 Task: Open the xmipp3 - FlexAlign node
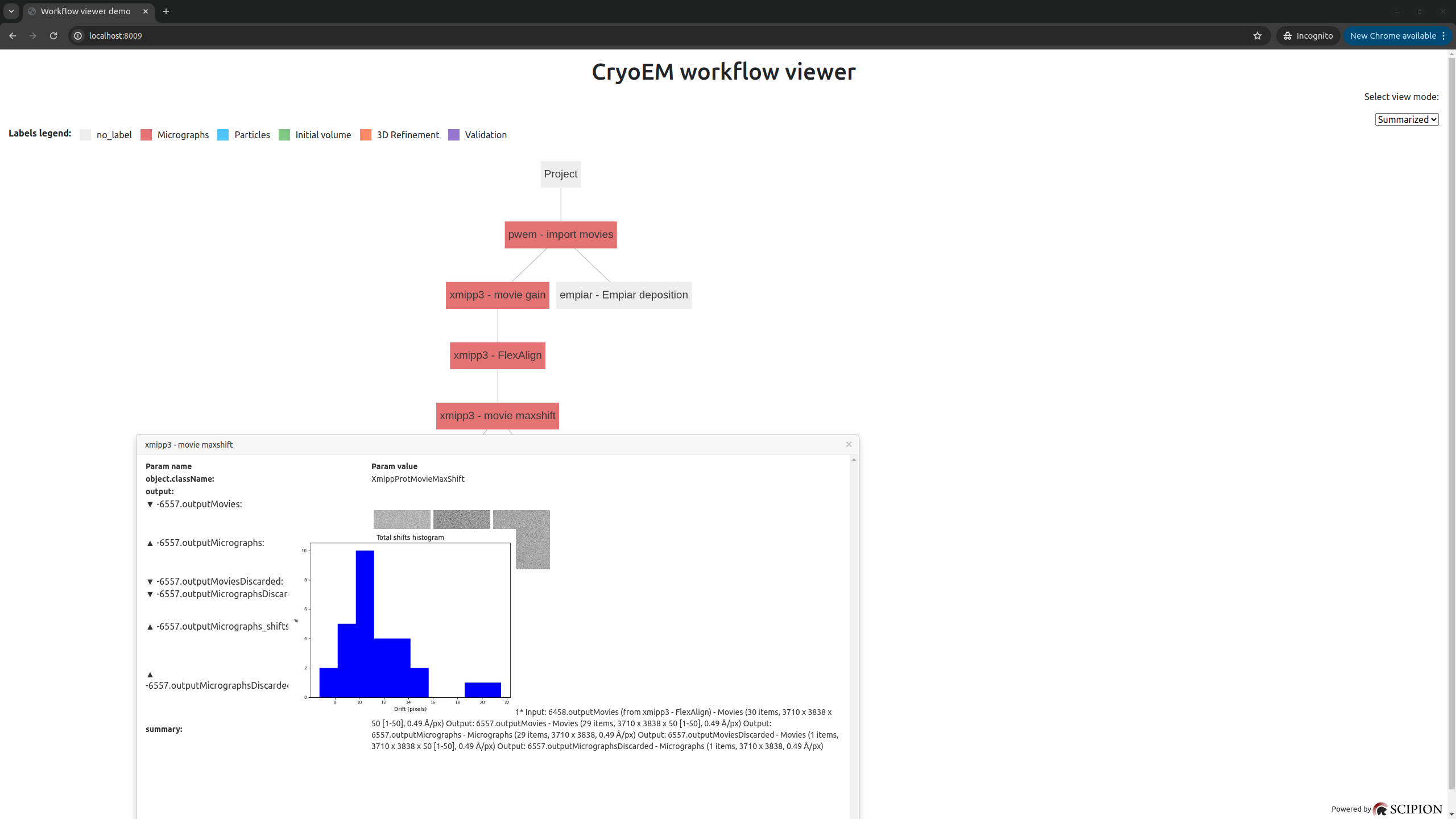497,355
